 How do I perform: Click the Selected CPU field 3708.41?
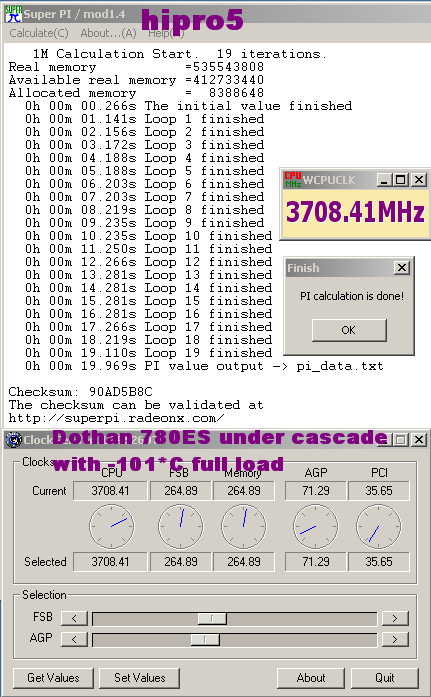(x=110, y=562)
